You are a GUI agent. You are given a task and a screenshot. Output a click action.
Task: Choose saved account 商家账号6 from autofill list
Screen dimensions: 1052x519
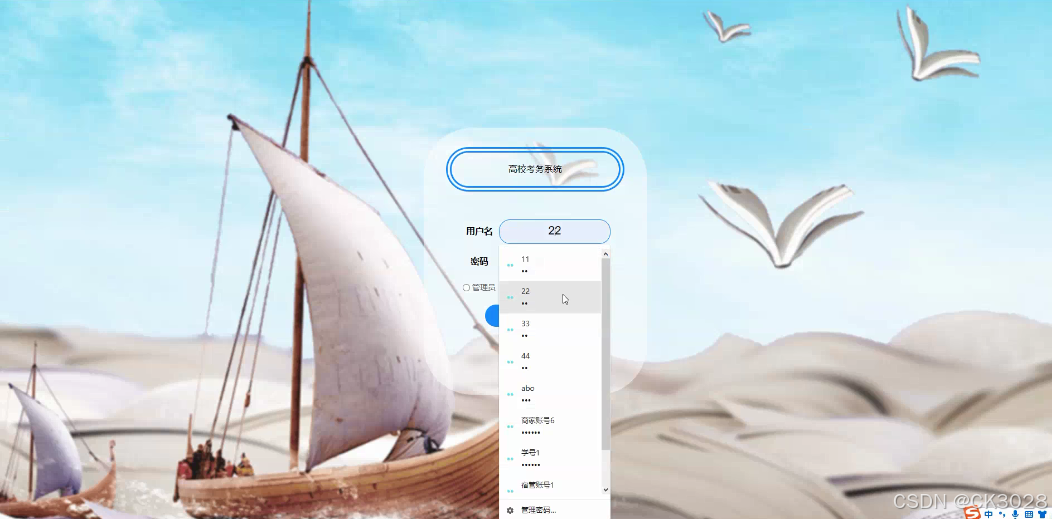pos(550,426)
